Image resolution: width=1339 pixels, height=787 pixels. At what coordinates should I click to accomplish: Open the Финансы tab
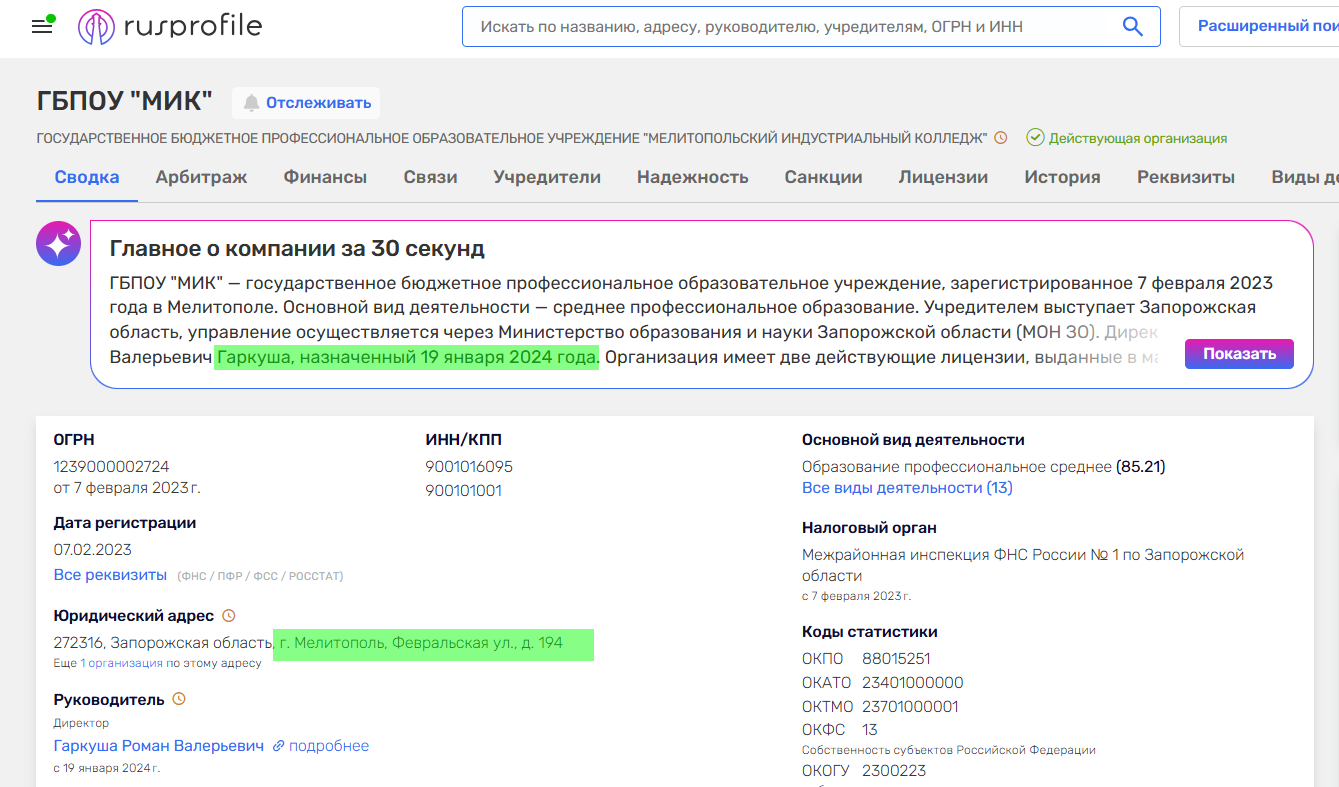pyautogui.click(x=325, y=177)
